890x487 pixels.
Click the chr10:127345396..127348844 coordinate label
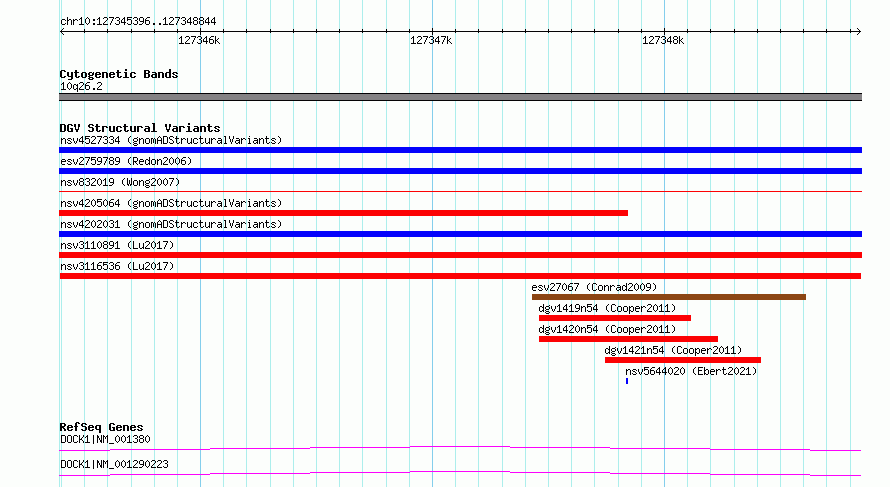(x=138, y=21)
